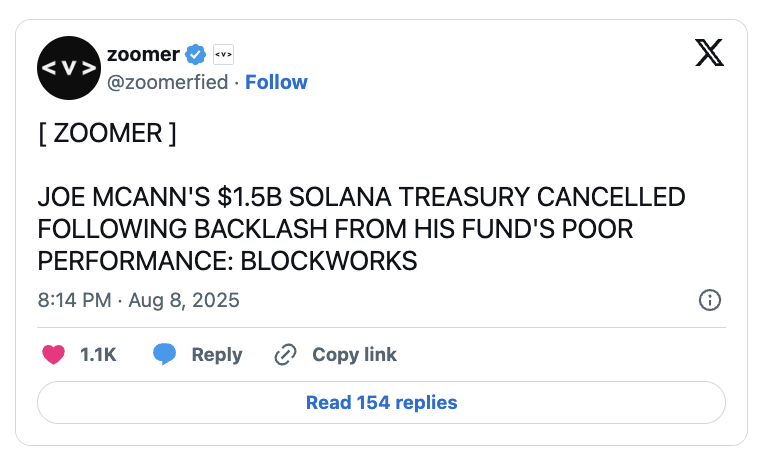Like the tweet with the heart icon

[x=54, y=354]
